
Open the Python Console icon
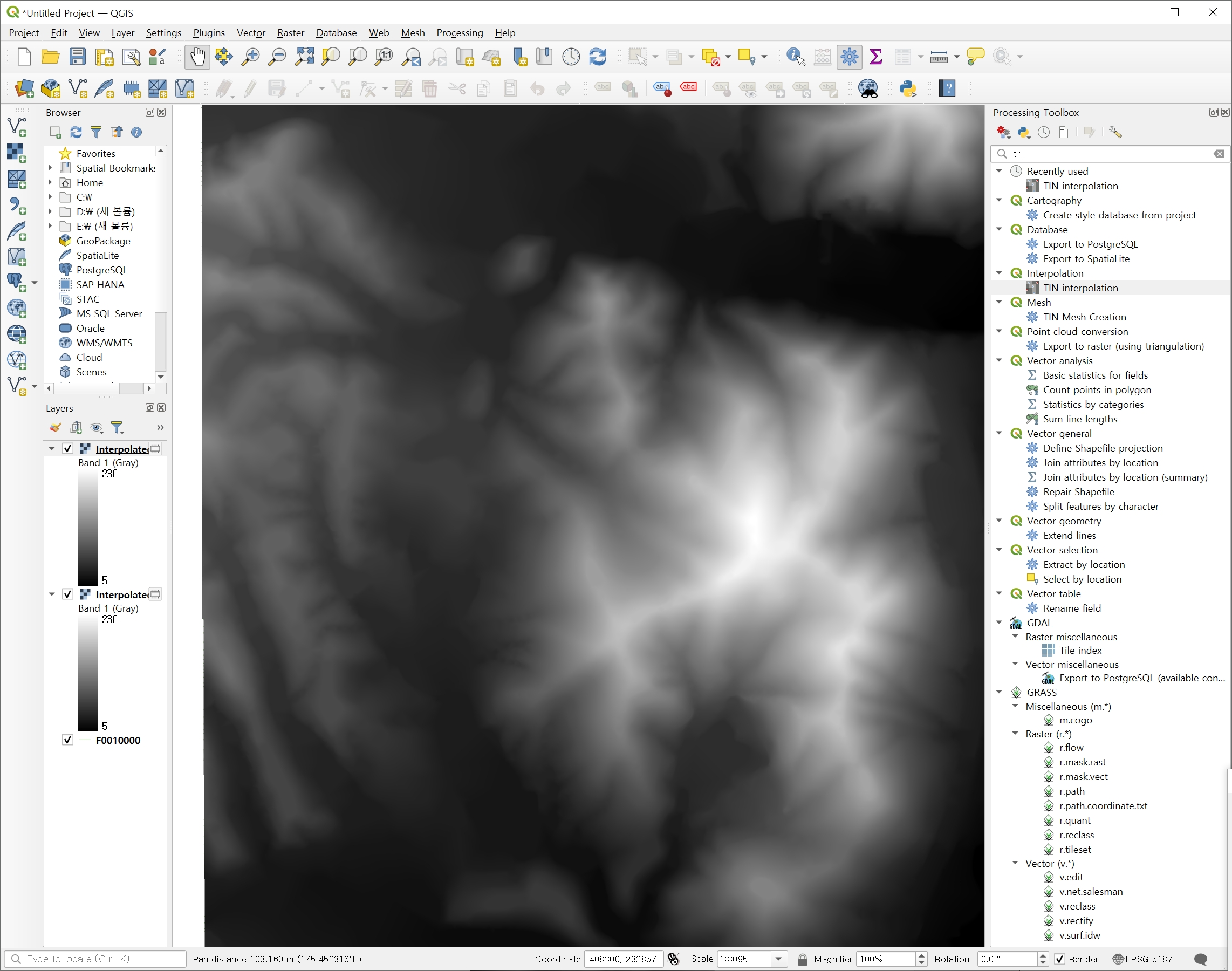(907, 88)
